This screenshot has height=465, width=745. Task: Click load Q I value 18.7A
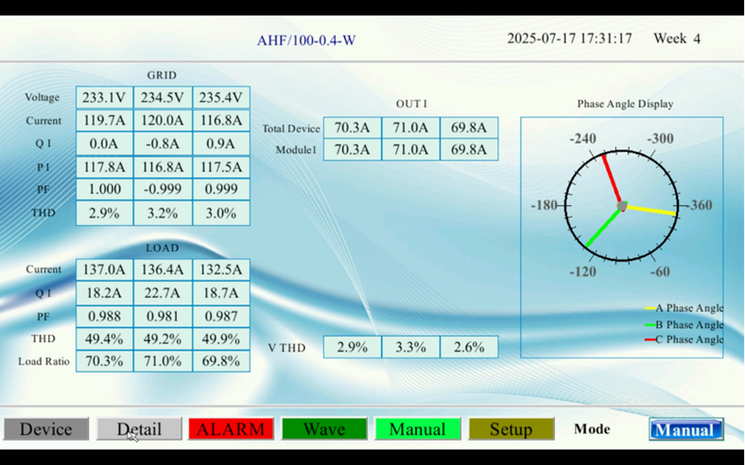coord(221,293)
